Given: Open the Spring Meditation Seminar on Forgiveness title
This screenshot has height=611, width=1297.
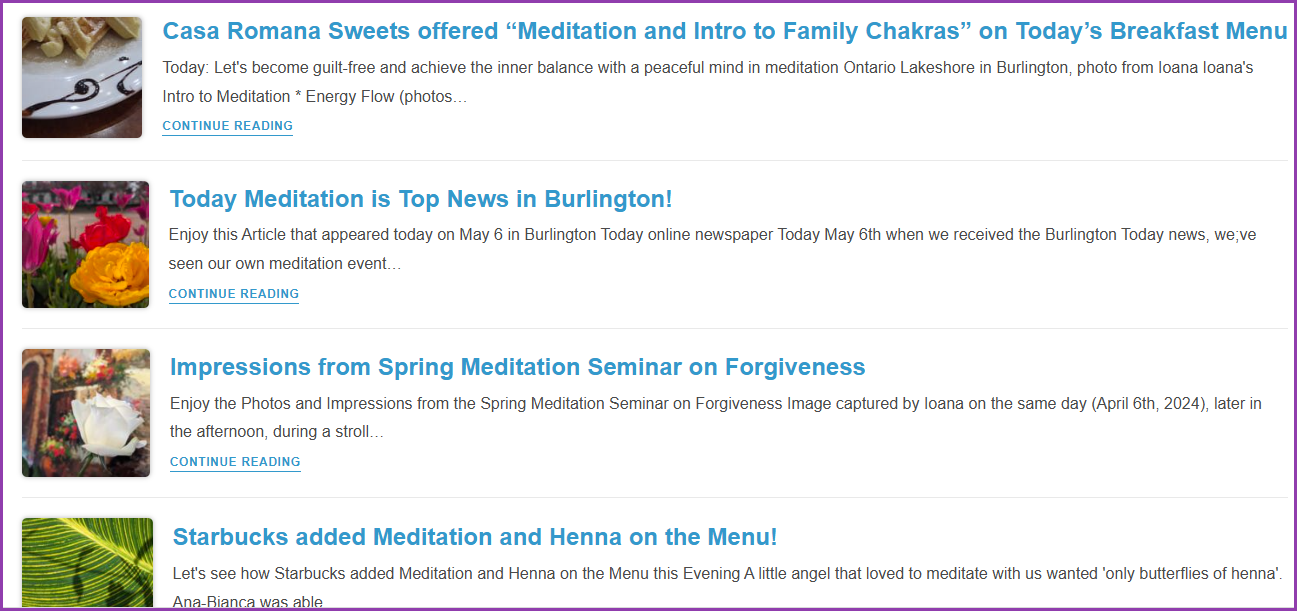Looking at the screenshot, I should point(517,367).
